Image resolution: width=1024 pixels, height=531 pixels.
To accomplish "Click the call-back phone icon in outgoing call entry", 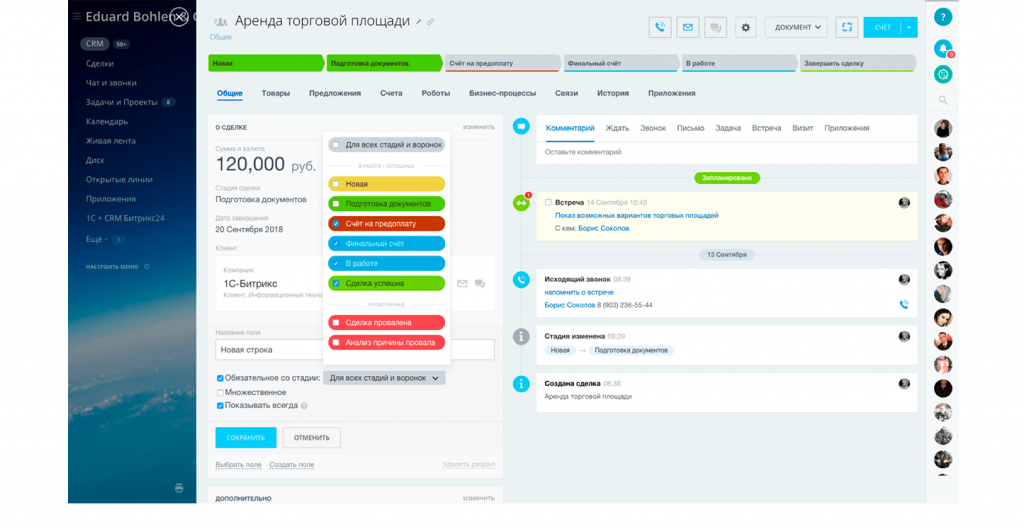I will tap(904, 305).
